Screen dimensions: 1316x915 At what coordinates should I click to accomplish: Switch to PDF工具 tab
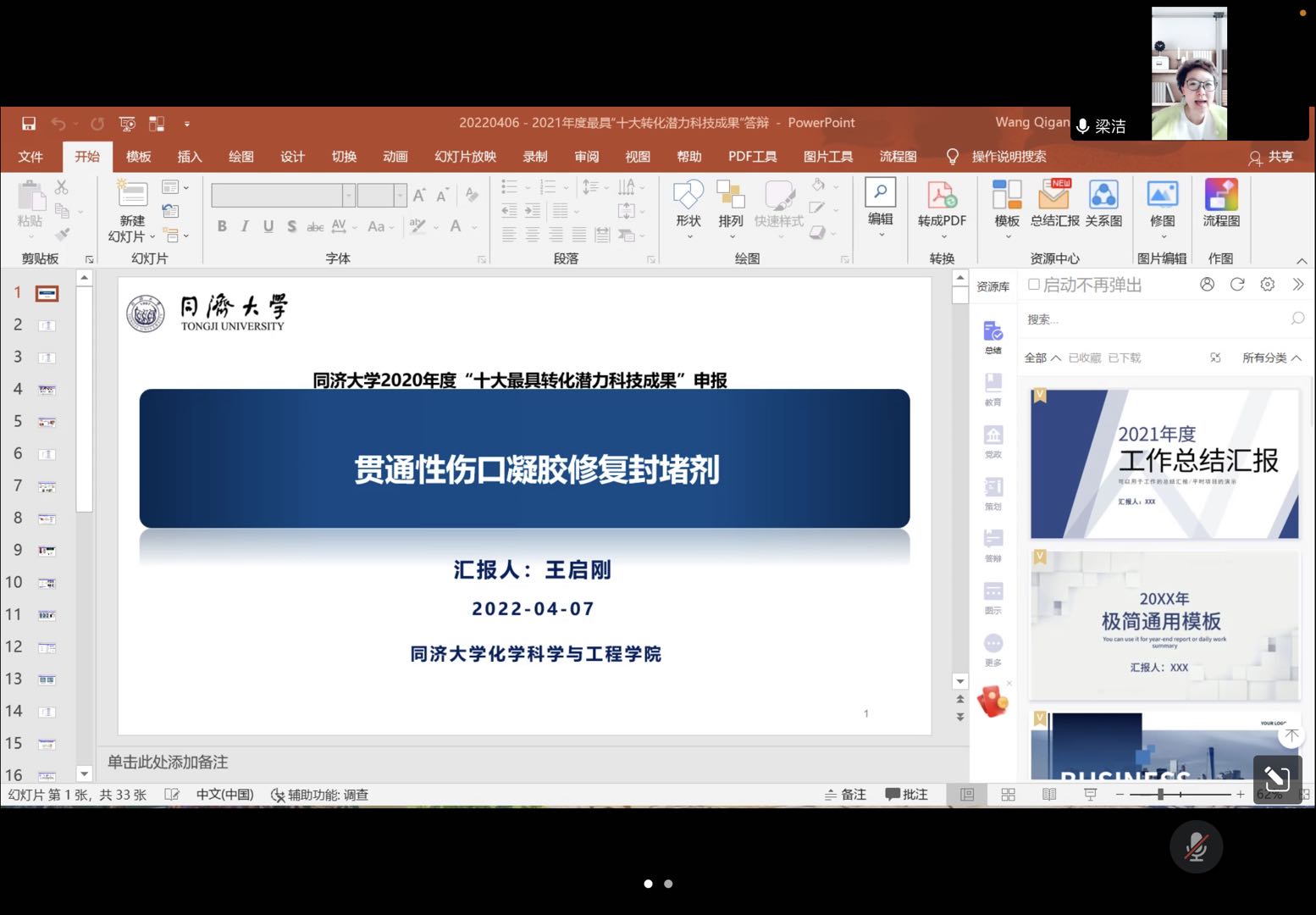click(752, 157)
